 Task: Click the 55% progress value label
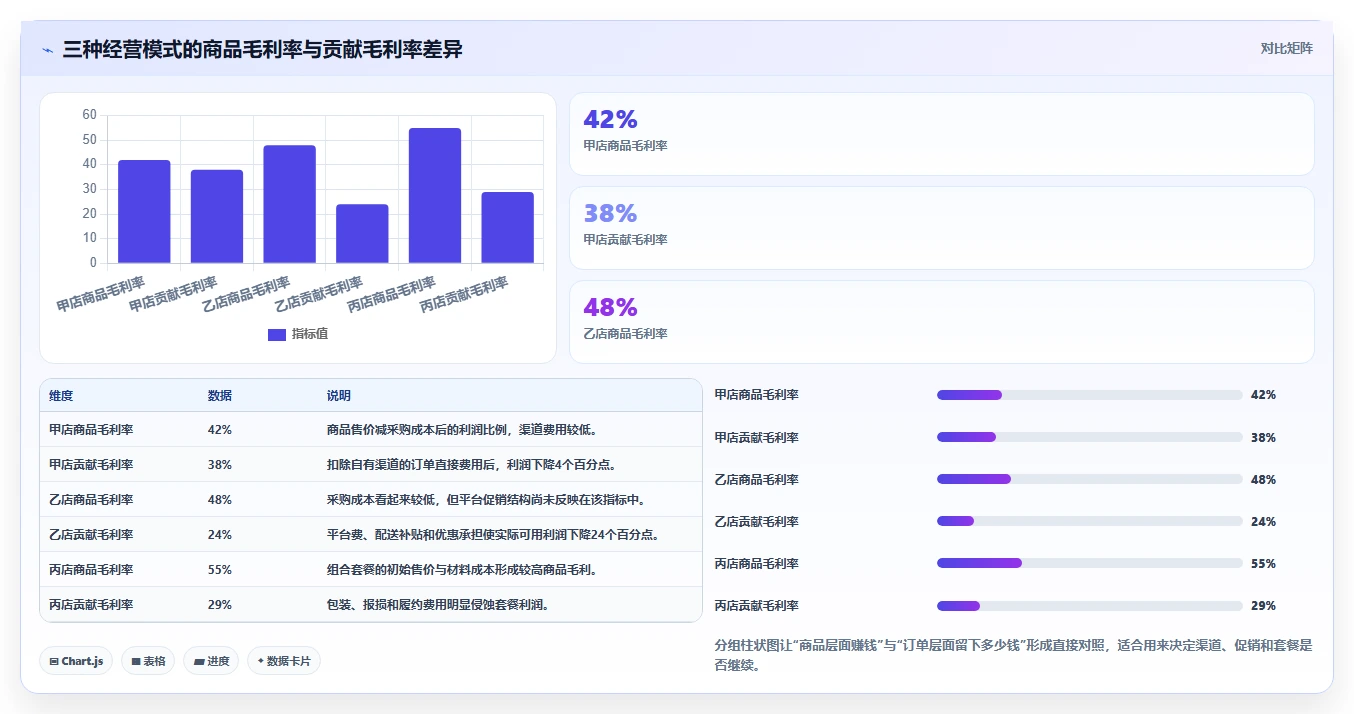coord(1263,563)
